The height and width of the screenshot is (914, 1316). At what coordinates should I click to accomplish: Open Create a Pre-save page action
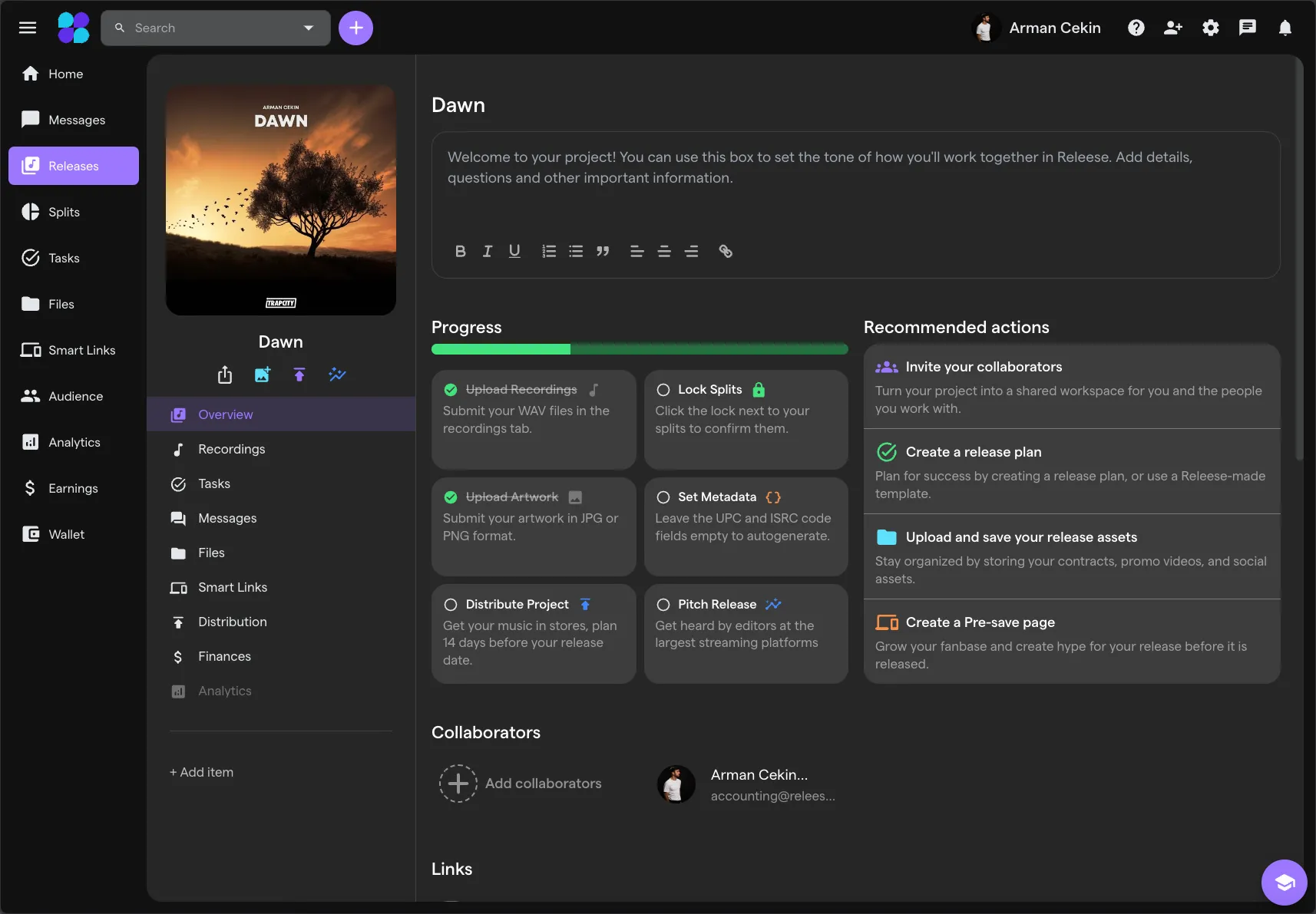(1072, 642)
